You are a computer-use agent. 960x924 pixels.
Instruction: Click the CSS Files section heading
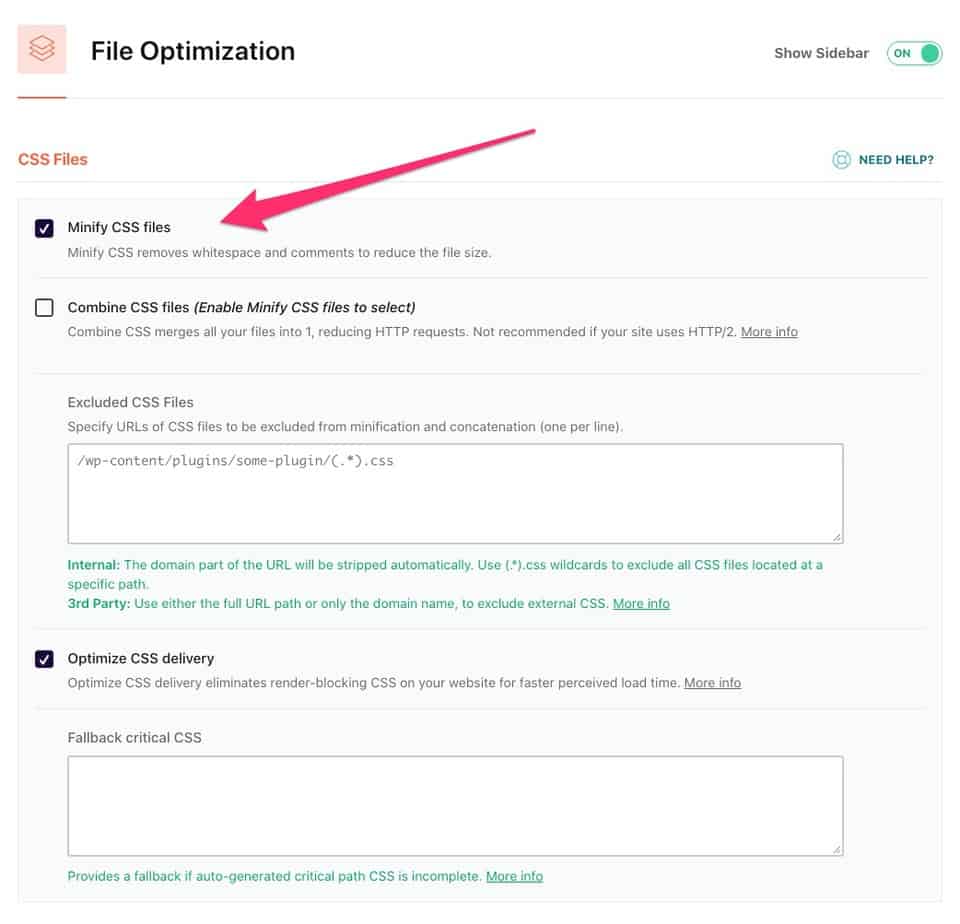(x=52, y=159)
